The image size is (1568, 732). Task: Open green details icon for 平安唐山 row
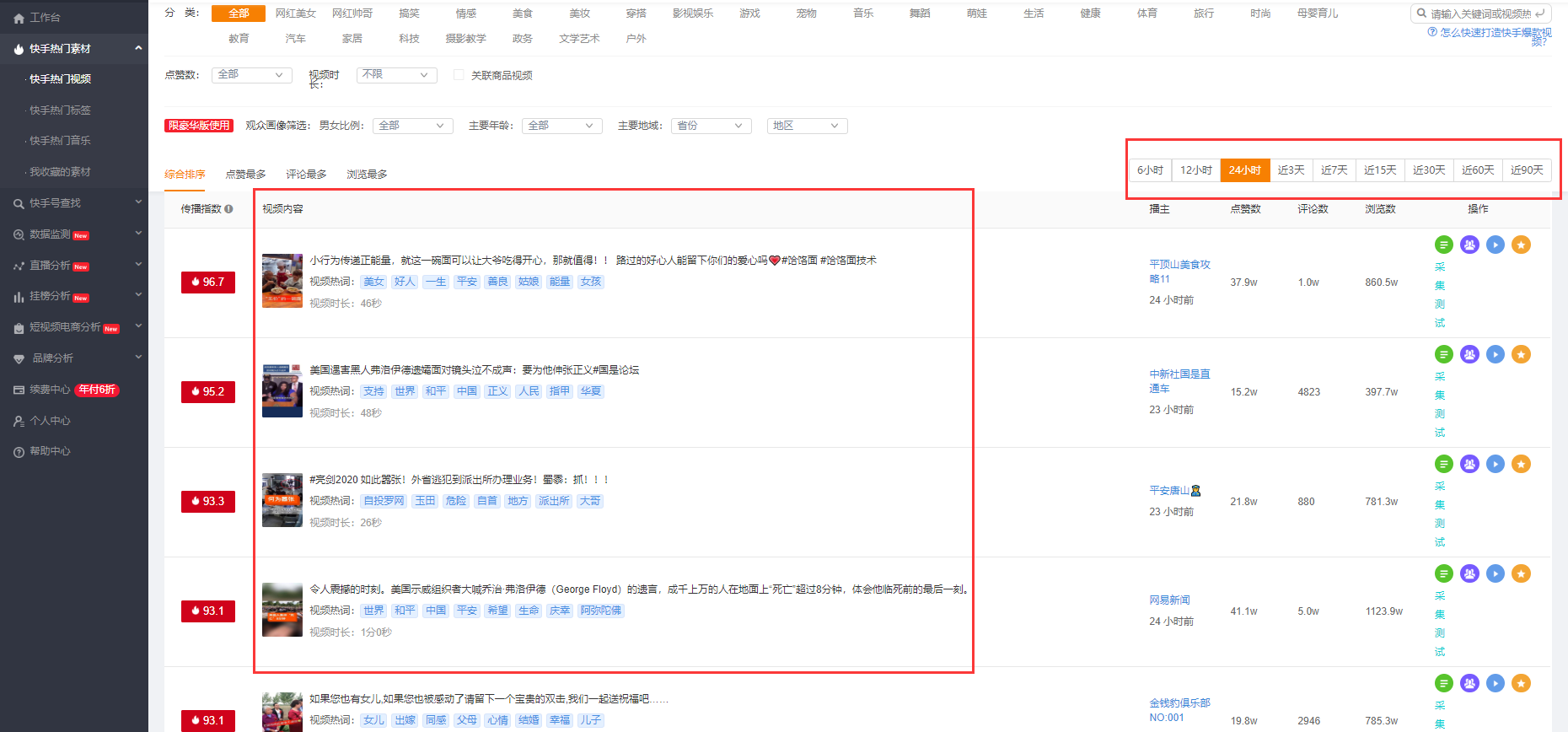point(1444,464)
